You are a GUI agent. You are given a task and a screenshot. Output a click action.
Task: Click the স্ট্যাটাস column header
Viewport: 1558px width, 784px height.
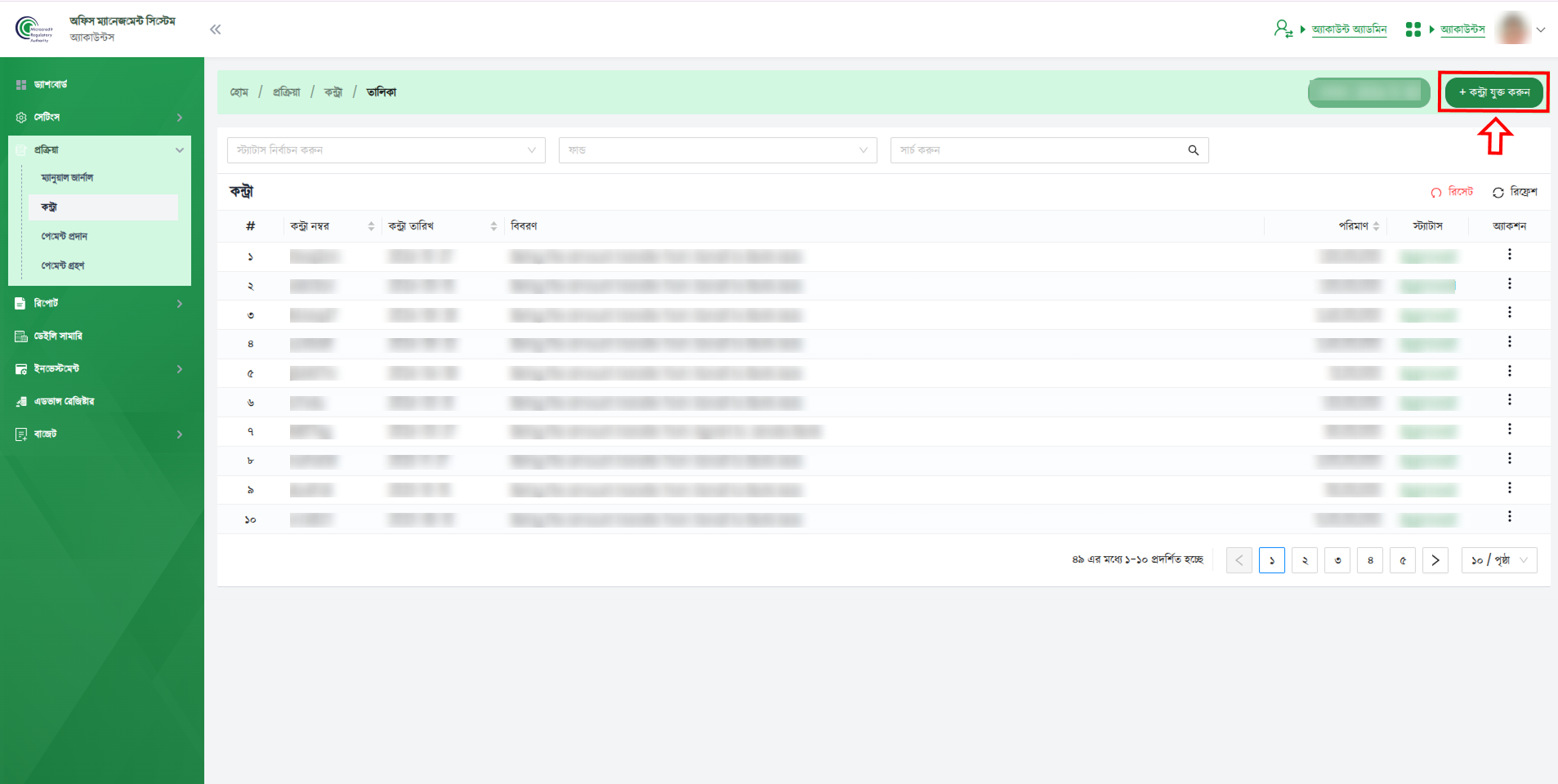[1427, 226]
